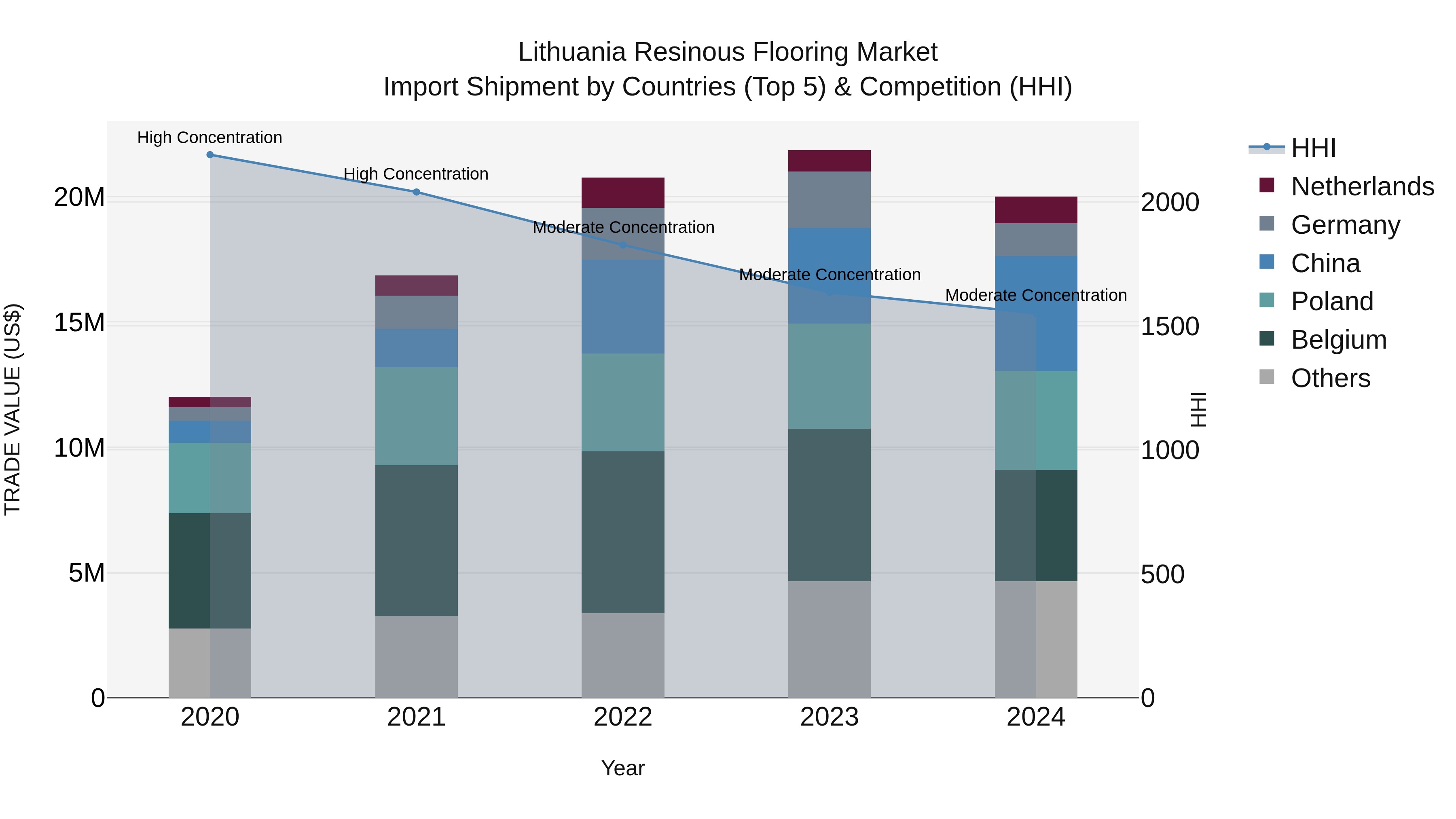Click the 500 HHI axis tick

[1163, 574]
